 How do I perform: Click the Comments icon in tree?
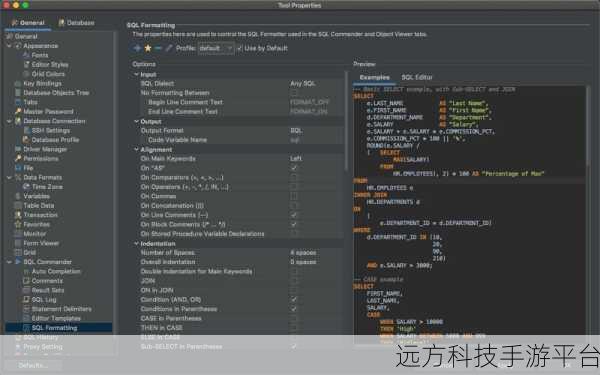click(26, 280)
